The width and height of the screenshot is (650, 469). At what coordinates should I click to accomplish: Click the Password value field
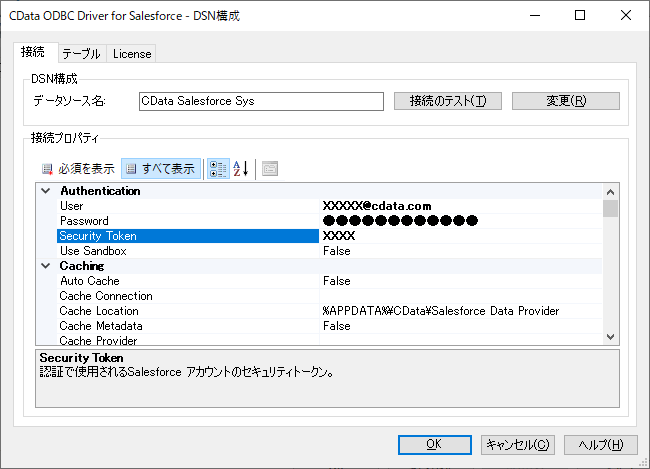[x=460, y=221]
